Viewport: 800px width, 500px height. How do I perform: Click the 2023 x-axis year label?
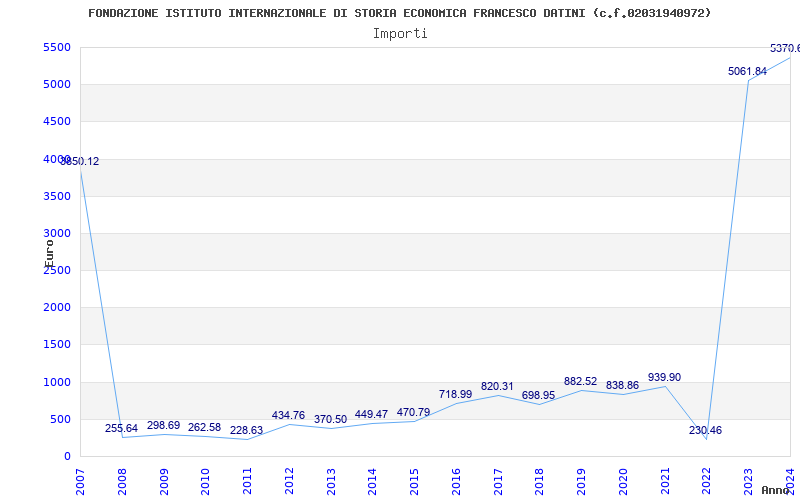pos(748,482)
